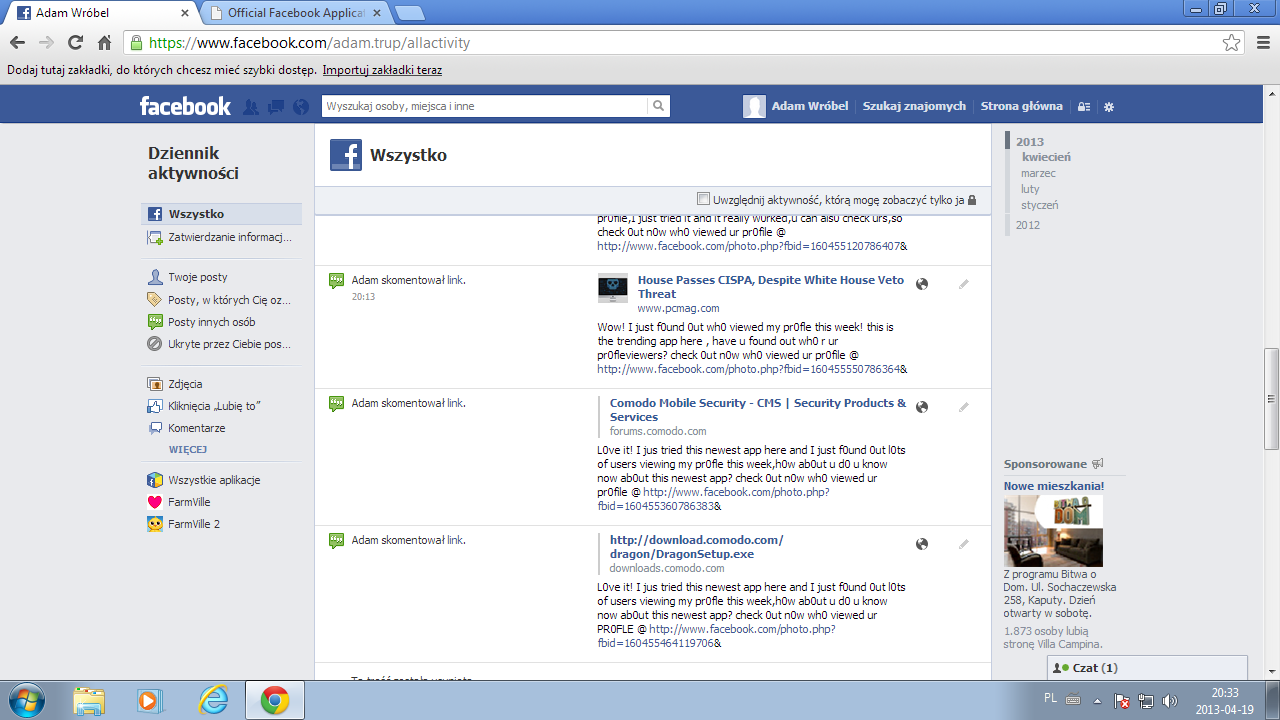Open Windows Start button
The image size is (1280, 720).
click(26, 700)
